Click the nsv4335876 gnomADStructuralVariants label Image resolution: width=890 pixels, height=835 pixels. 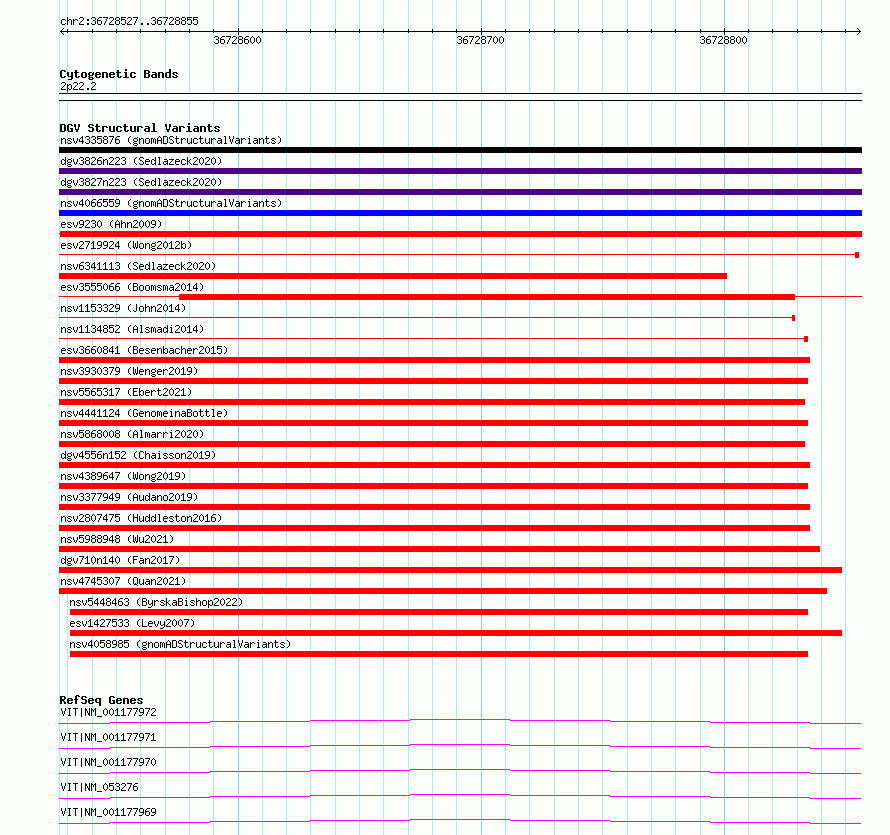171,140
